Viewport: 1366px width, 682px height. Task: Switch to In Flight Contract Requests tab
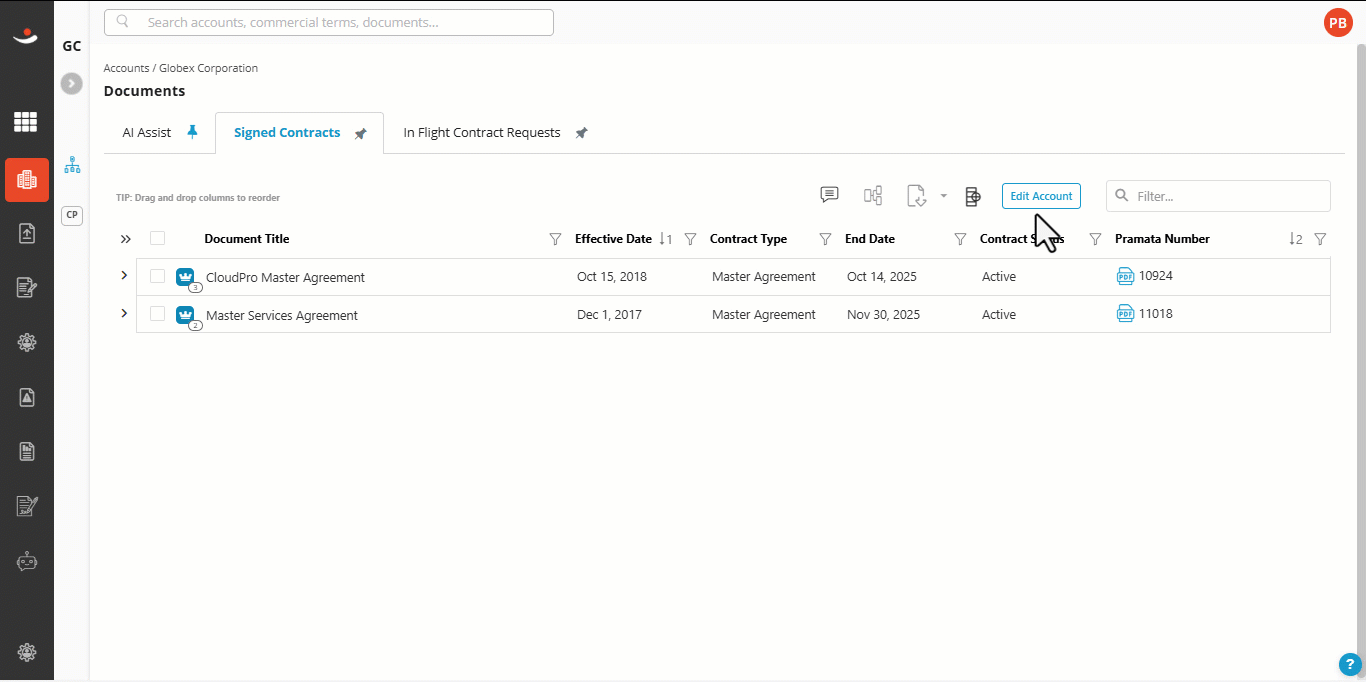tap(482, 132)
